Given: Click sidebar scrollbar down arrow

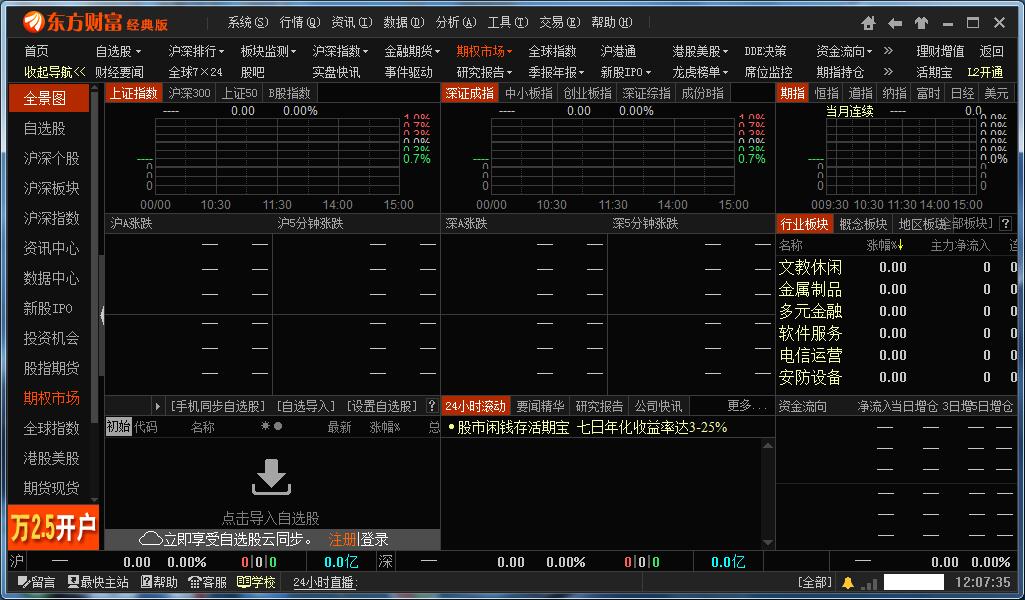Looking at the screenshot, I should (95, 499).
